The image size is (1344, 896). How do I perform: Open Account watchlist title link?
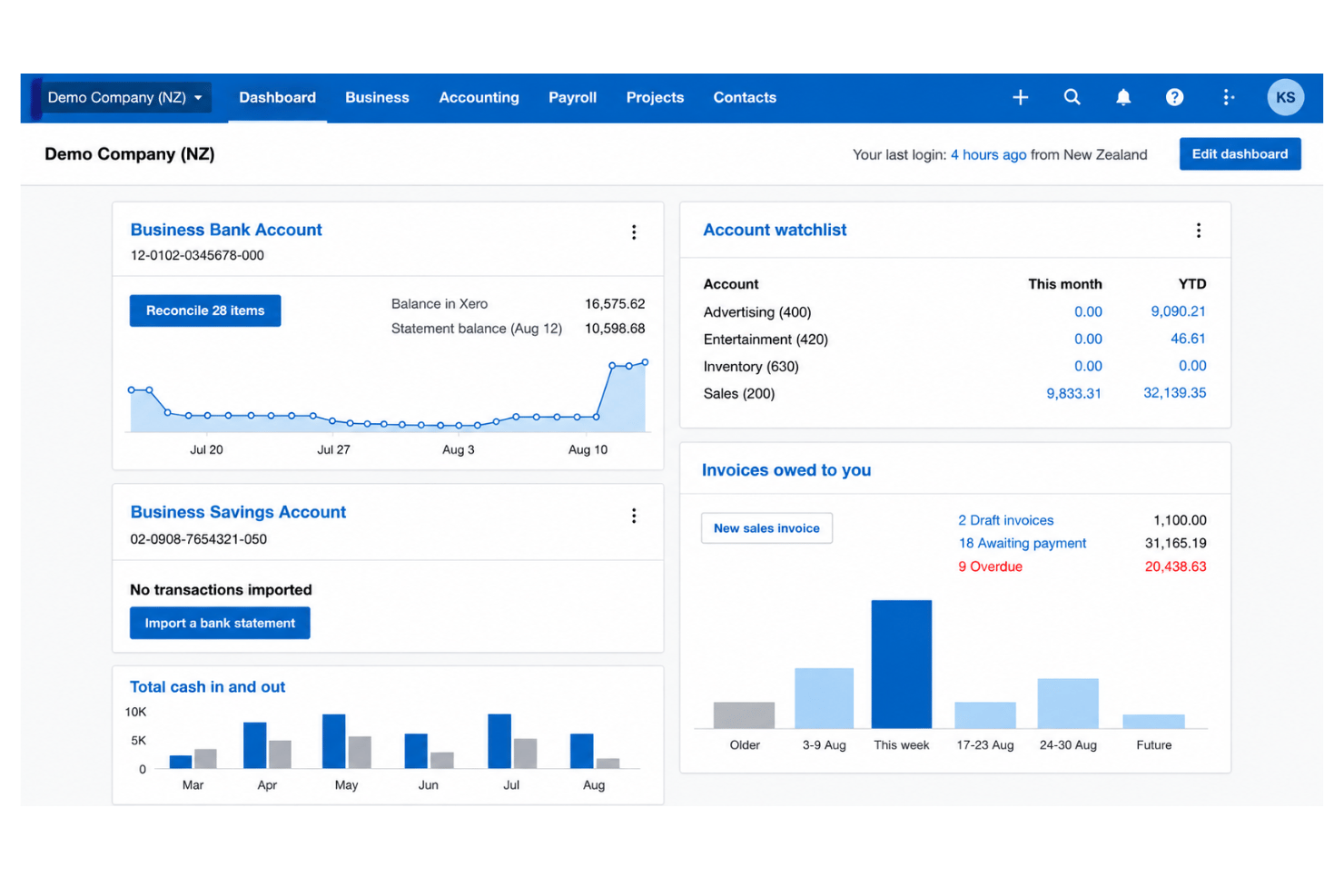775,230
